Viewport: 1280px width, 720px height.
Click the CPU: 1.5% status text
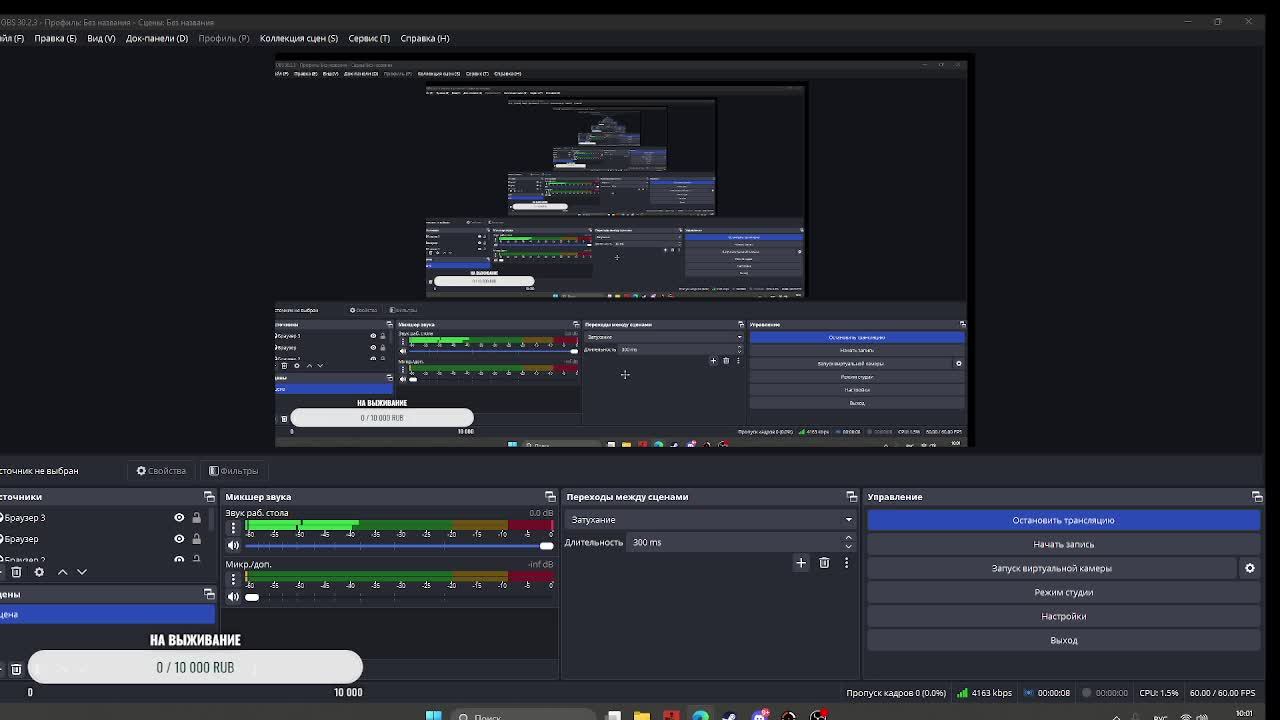tap(1158, 693)
